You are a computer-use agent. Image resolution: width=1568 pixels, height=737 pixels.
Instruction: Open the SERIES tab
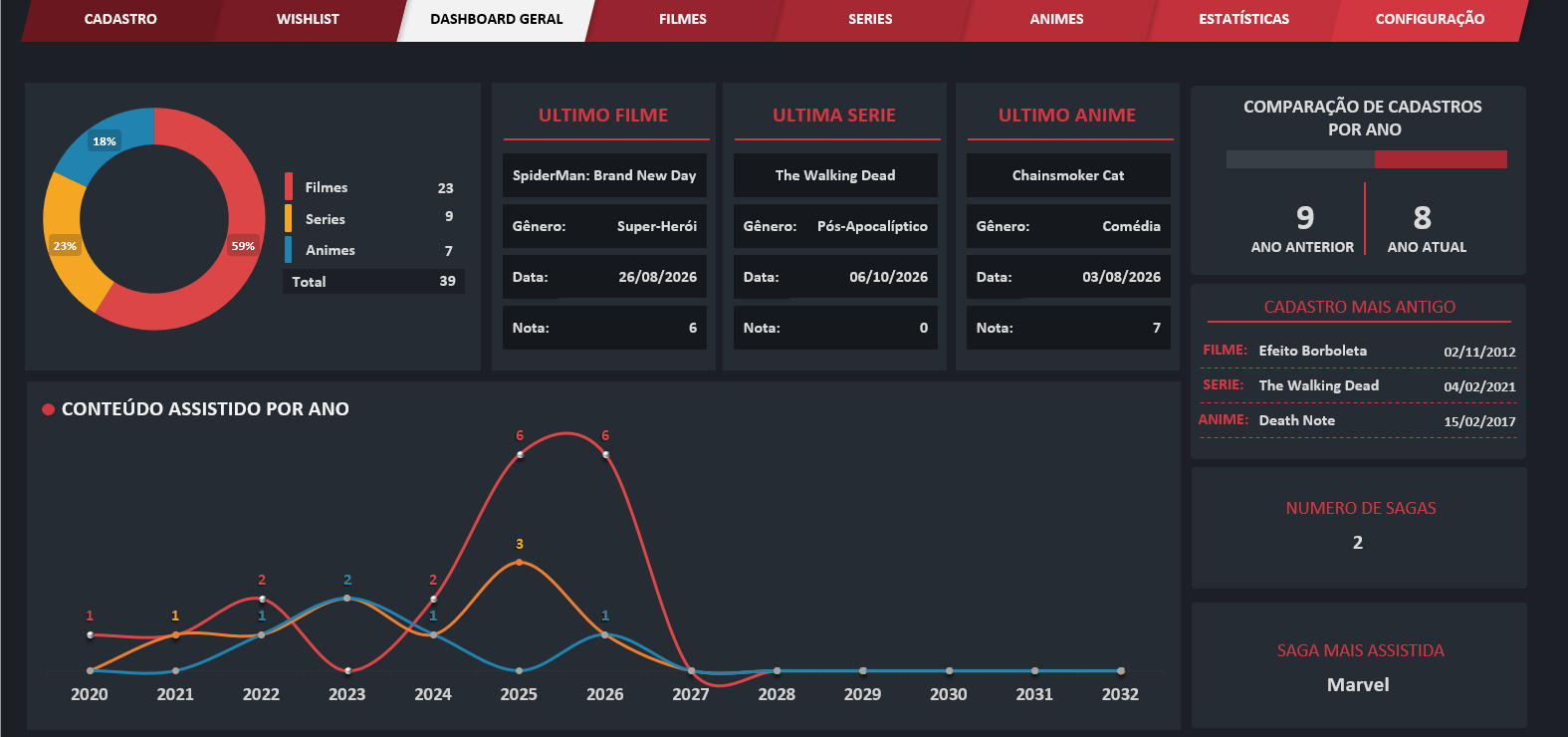[x=870, y=19]
